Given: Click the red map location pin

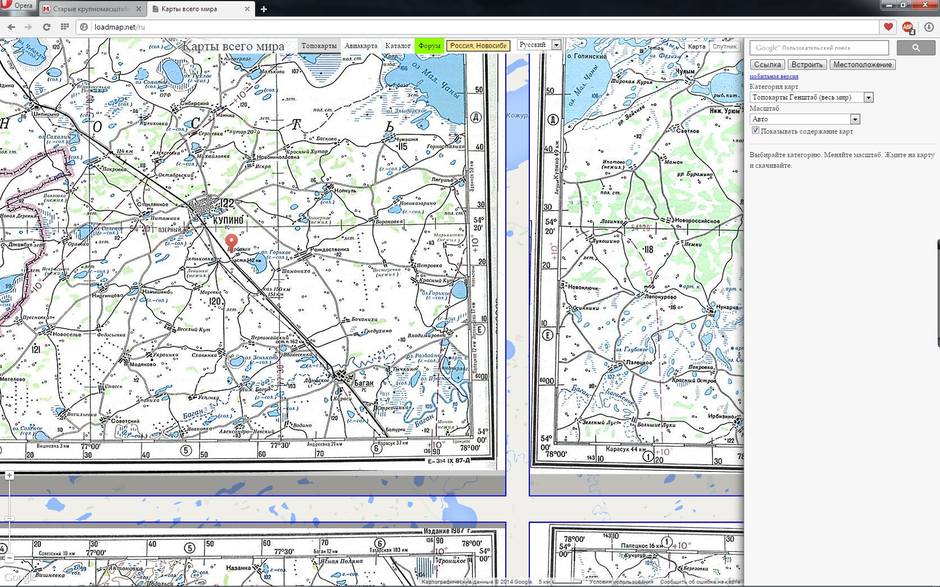Looking at the screenshot, I should pos(232,243).
